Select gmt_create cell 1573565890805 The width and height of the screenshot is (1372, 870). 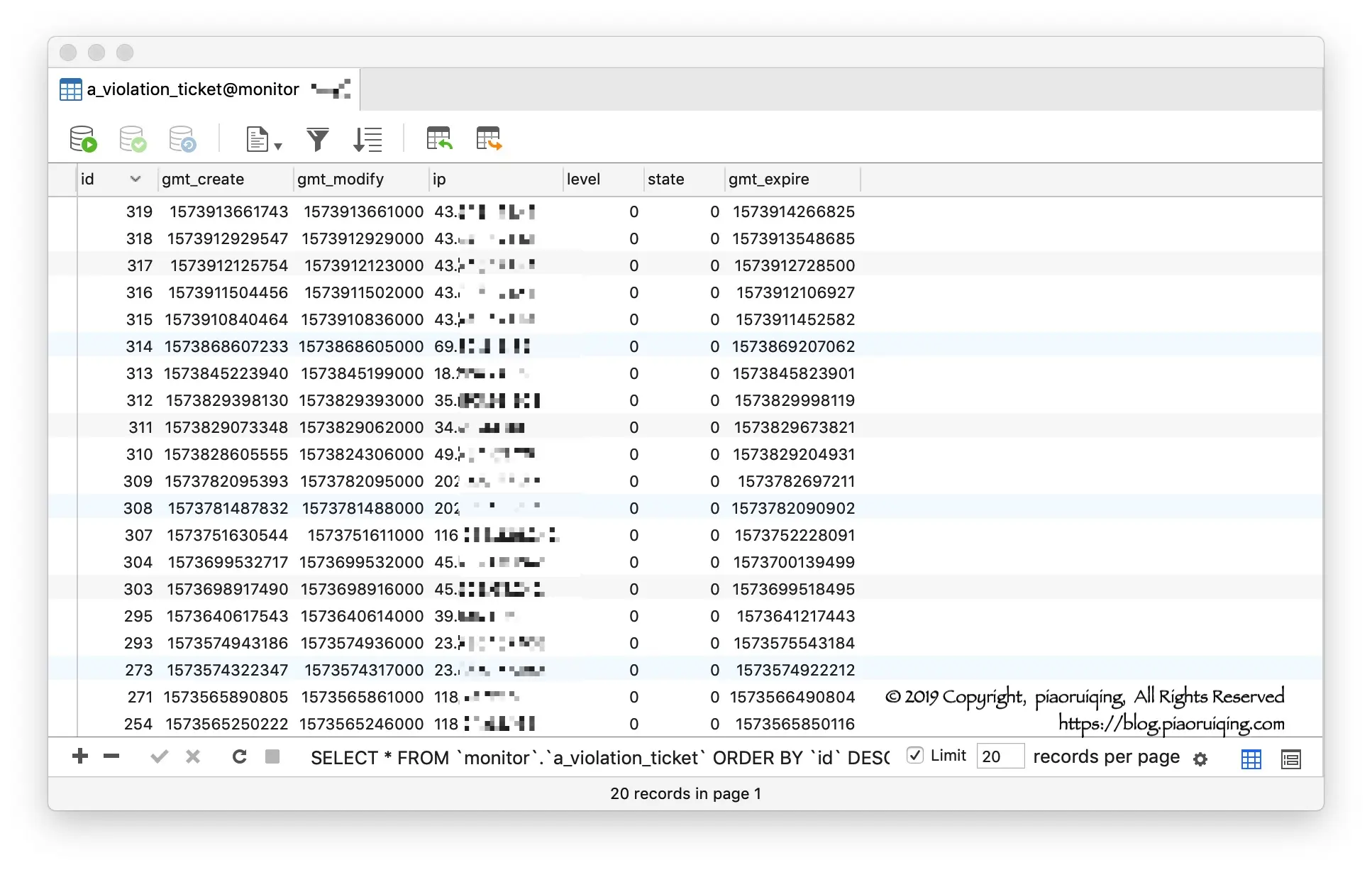click(x=226, y=698)
